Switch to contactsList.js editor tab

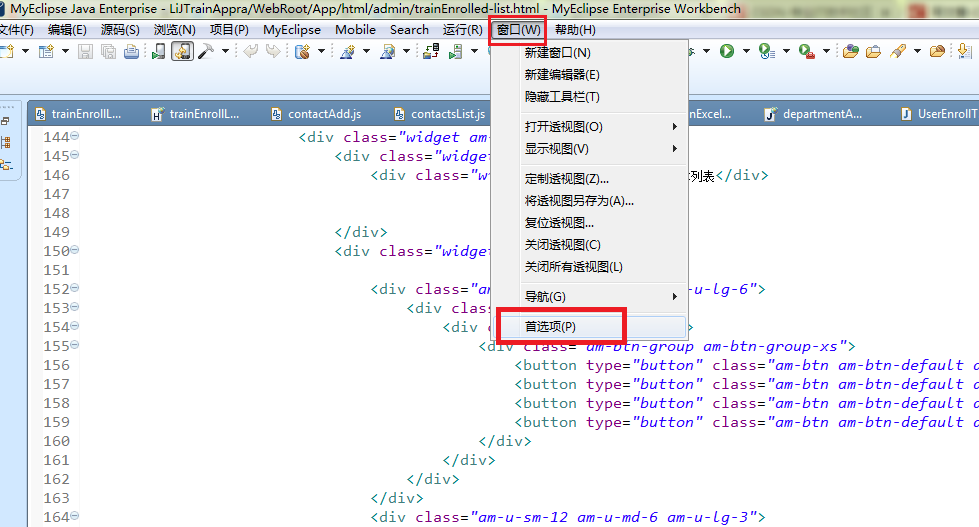[x=441, y=114]
